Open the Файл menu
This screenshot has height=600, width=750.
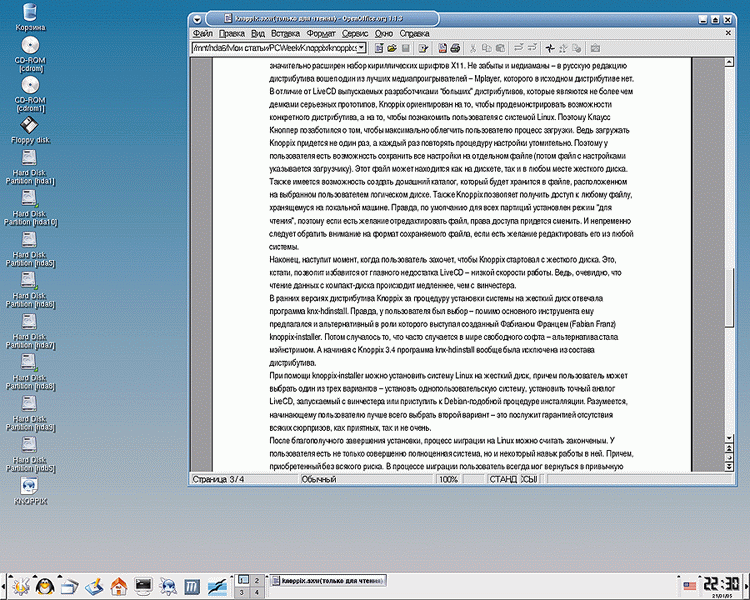[x=201, y=33]
